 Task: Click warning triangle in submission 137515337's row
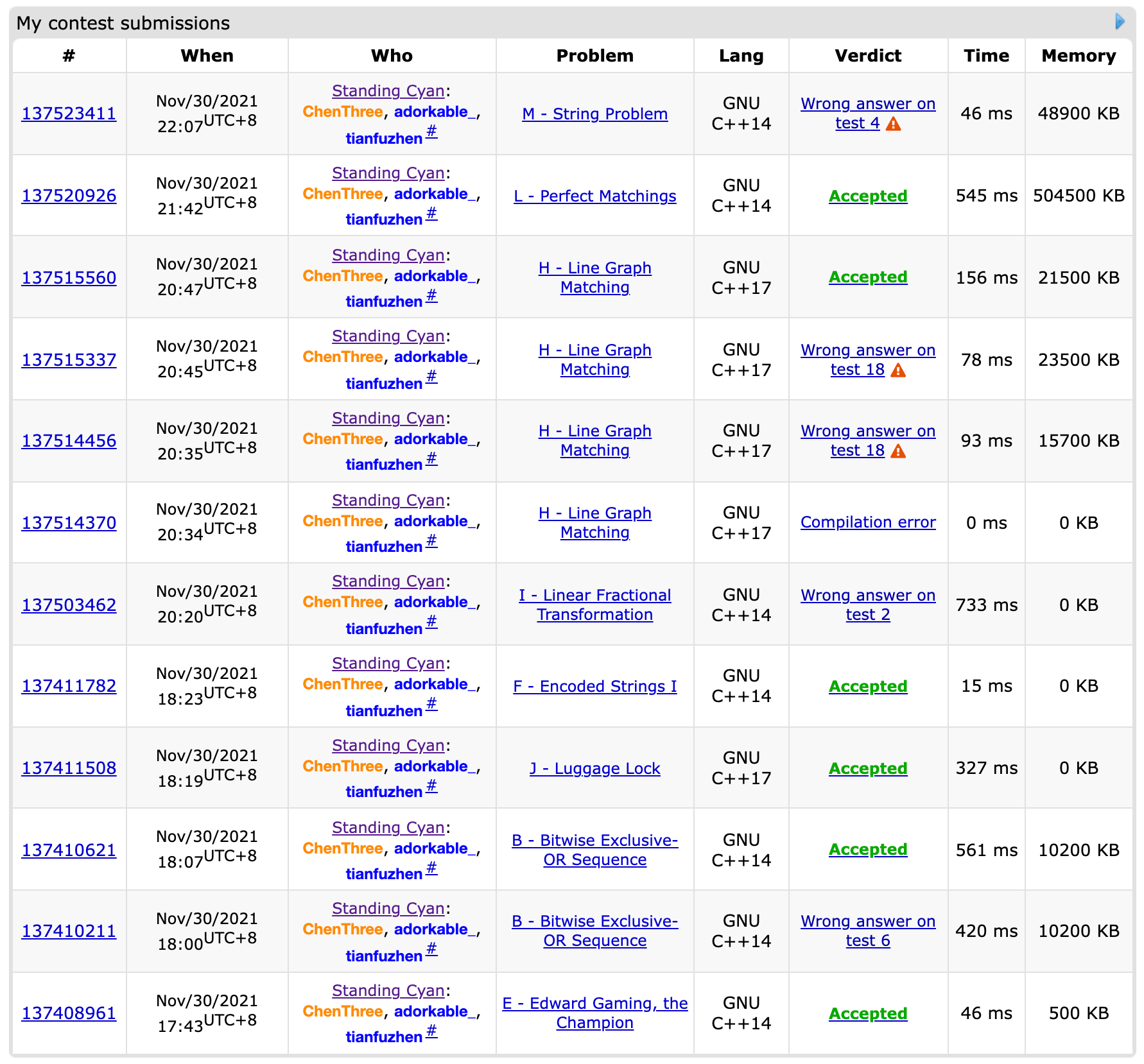tap(898, 370)
